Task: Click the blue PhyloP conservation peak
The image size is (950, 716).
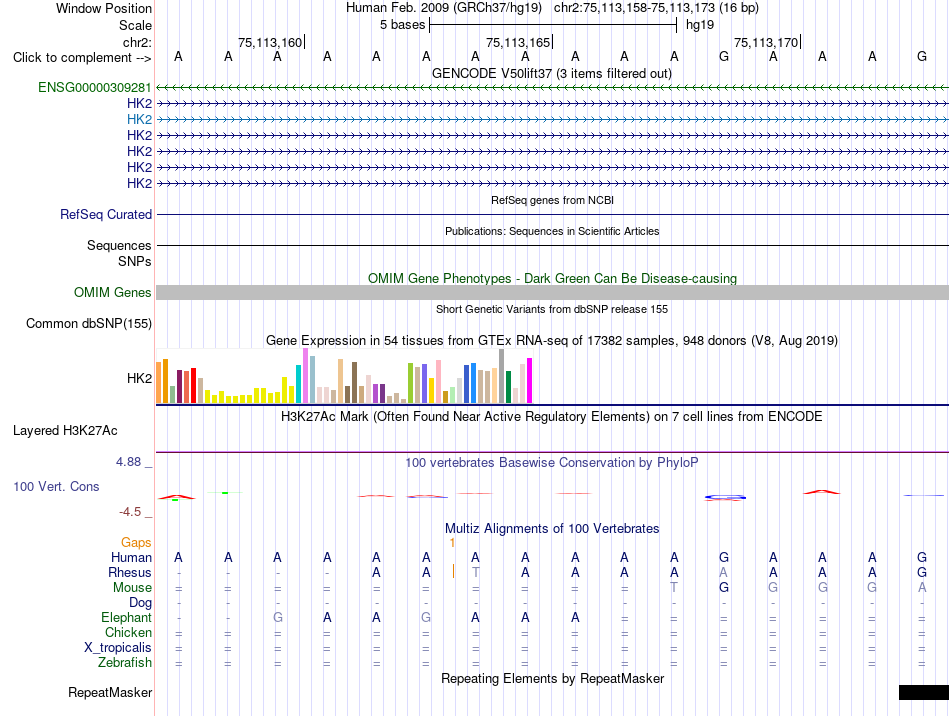Action: click(x=725, y=497)
